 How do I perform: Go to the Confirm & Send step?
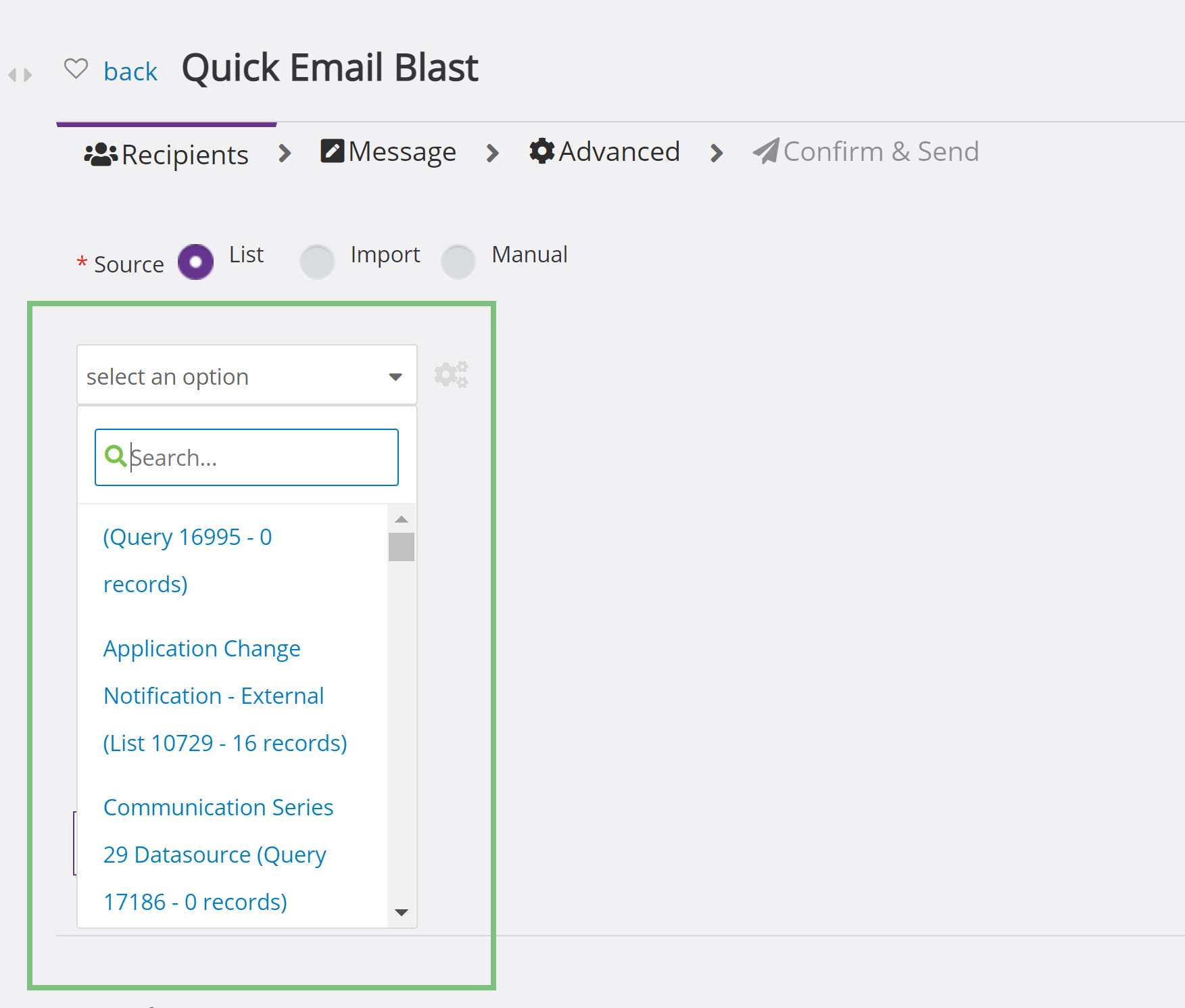tap(866, 151)
